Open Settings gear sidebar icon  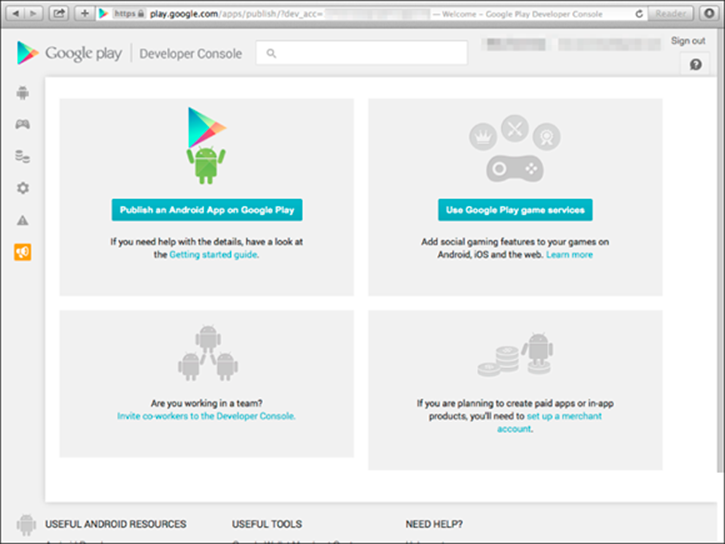[23, 188]
